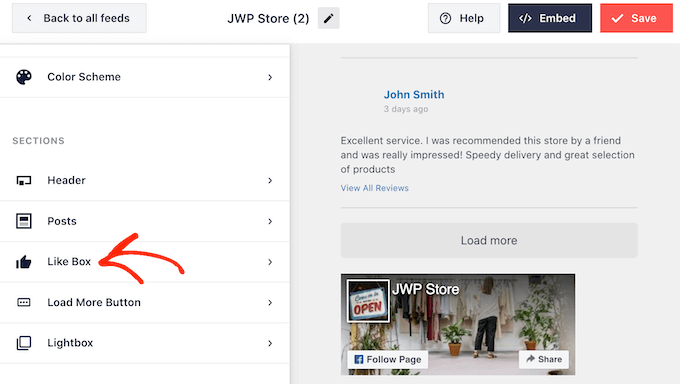The width and height of the screenshot is (680, 384).
Task: Click Load more in the preview
Action: (489, 240)
